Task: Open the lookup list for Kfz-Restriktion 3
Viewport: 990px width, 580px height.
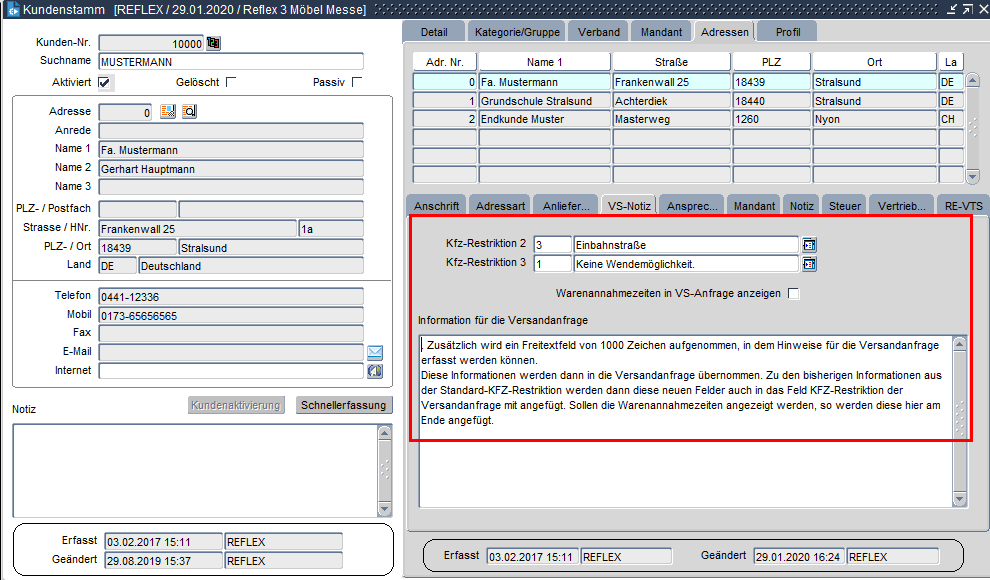Action: pyautogui.click(x=810, y=264)
